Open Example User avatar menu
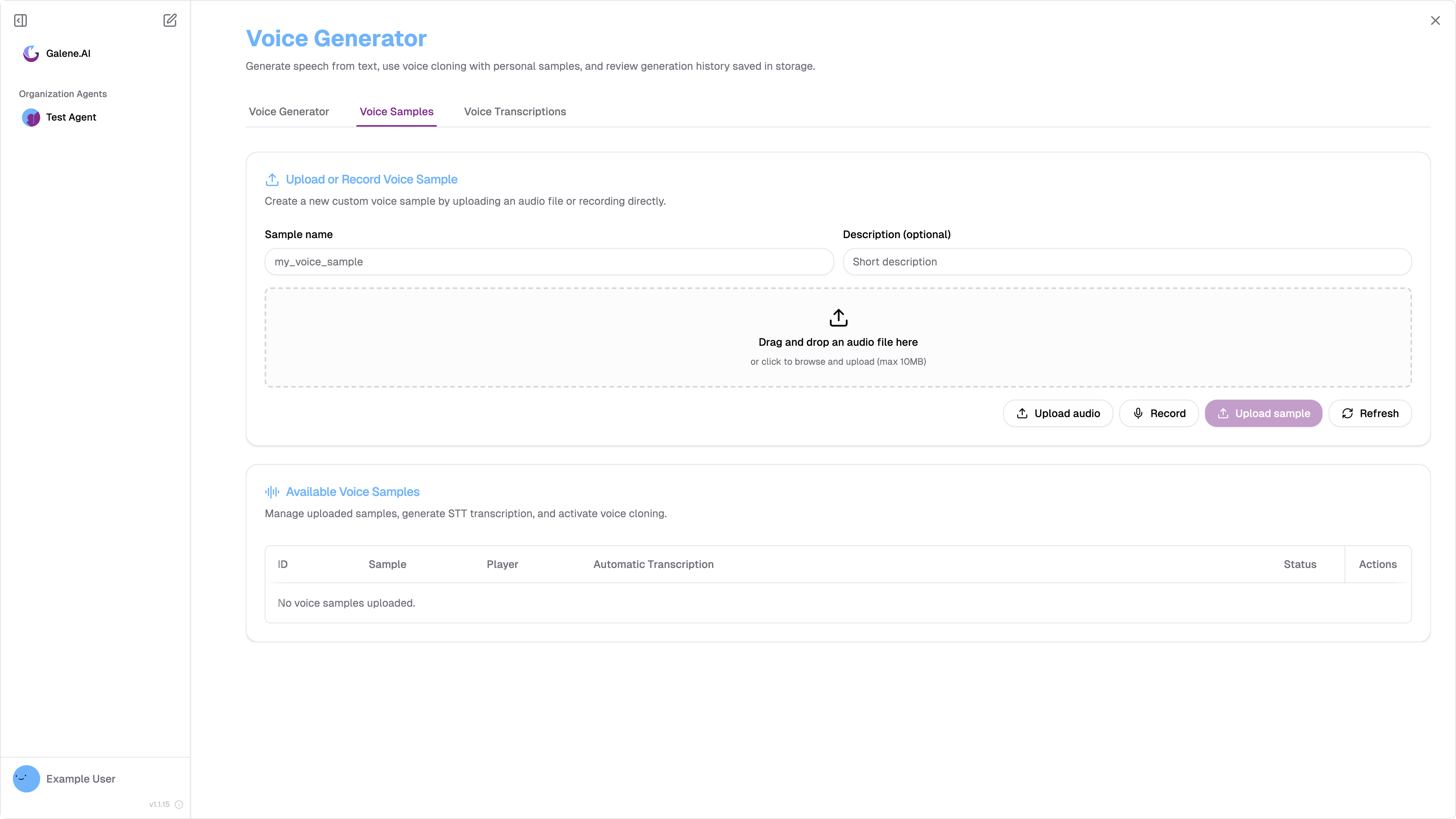This screenshot has width=1456, height=819. 27,779
